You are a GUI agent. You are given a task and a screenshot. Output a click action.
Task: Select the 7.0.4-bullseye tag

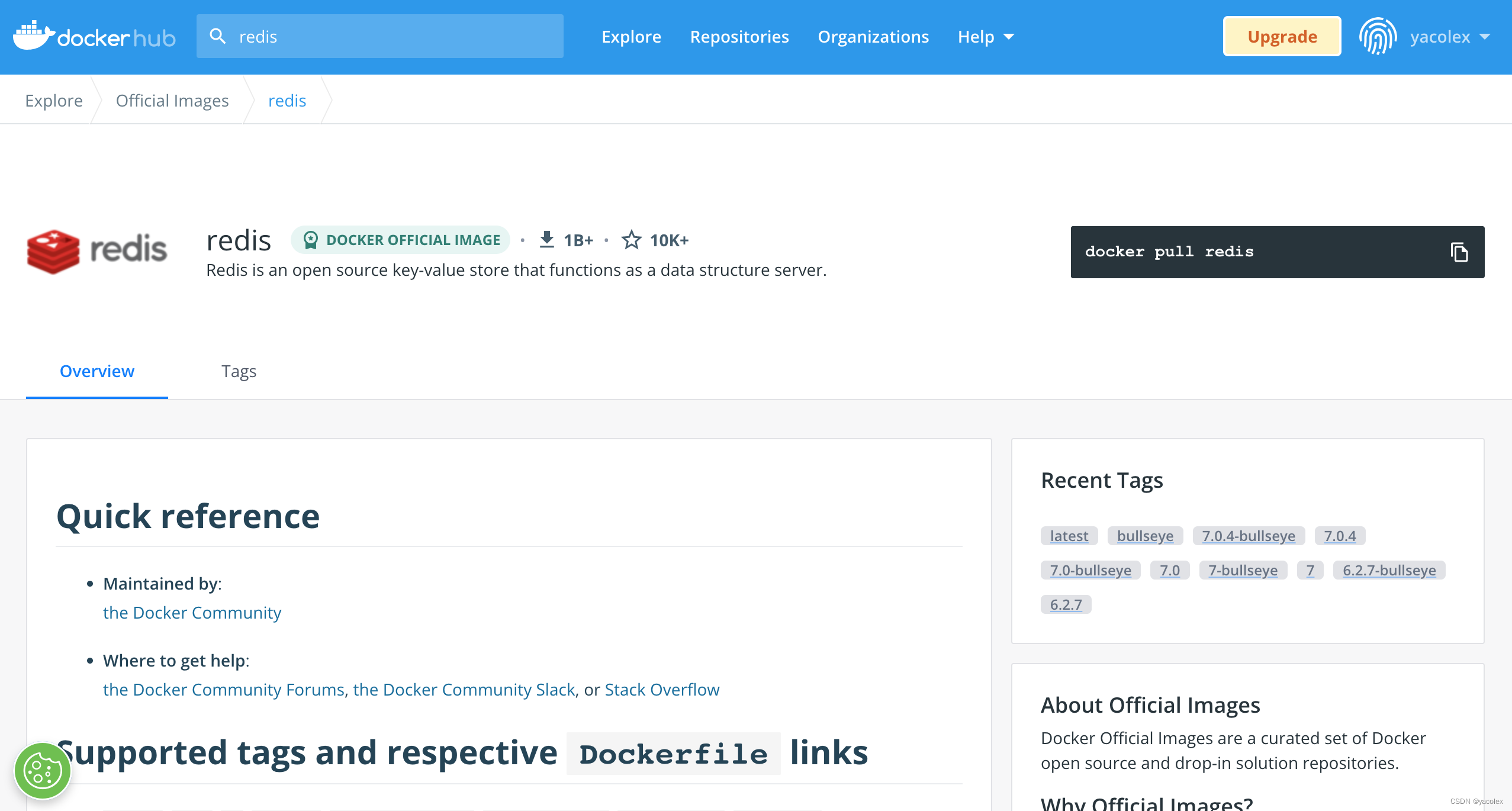point(1249,536)
